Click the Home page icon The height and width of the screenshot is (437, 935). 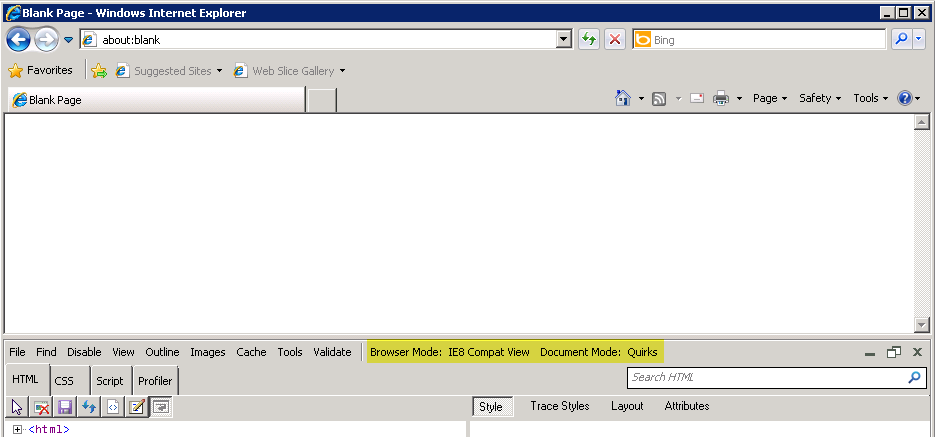(x=622, y=98)
